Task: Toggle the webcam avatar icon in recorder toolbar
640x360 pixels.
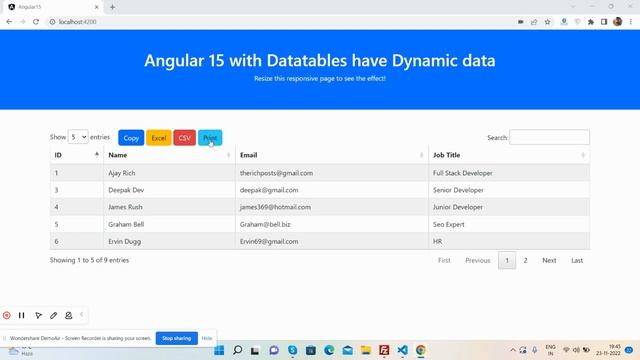Action: coord(69,315)
